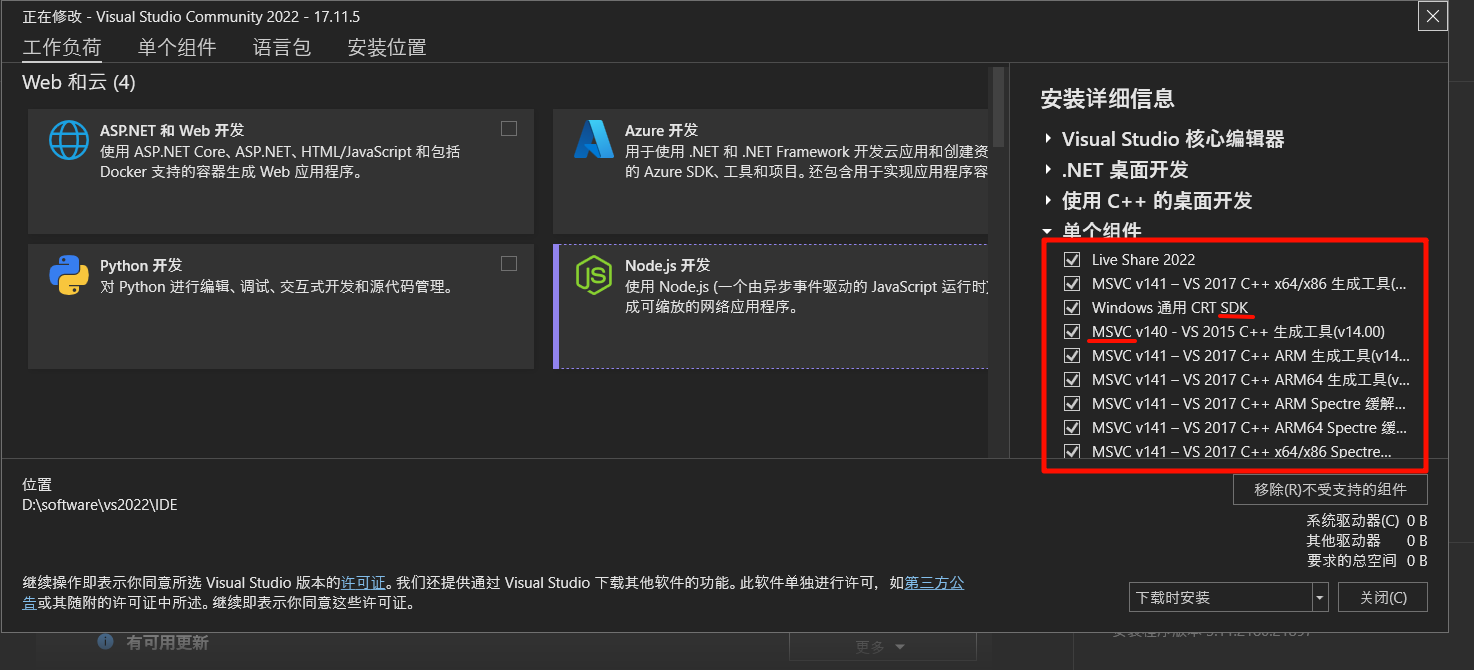Expand 使用 C++ 的桌面开发 section
Image resolution: width=1474 pixels, height=670 pixels.
click(1048, 201)
